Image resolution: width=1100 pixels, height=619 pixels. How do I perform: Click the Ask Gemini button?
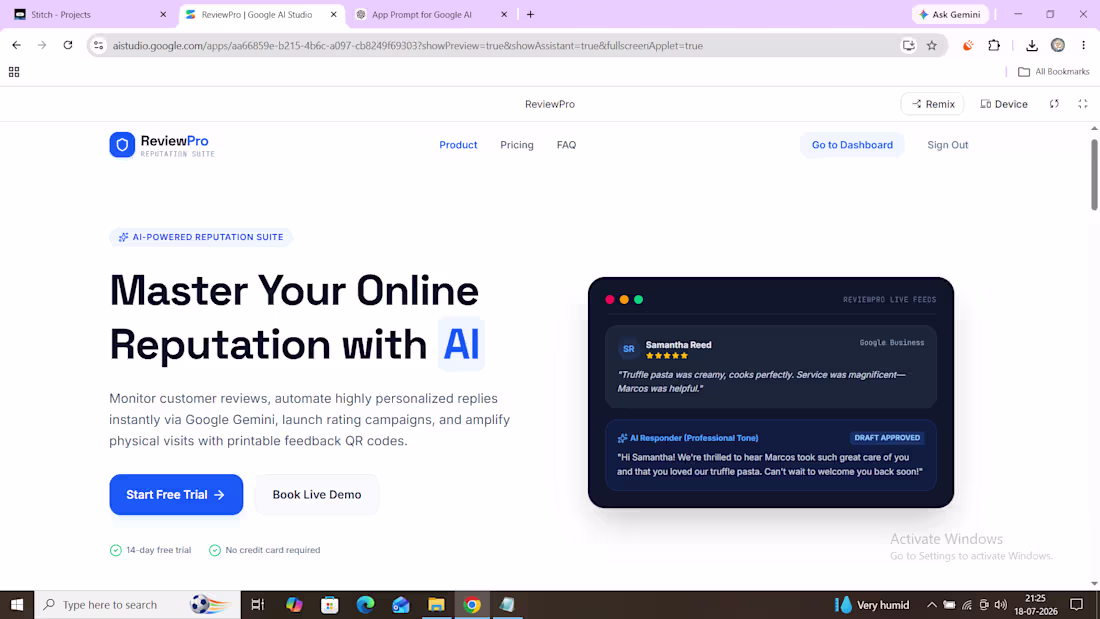coord(951,14)
